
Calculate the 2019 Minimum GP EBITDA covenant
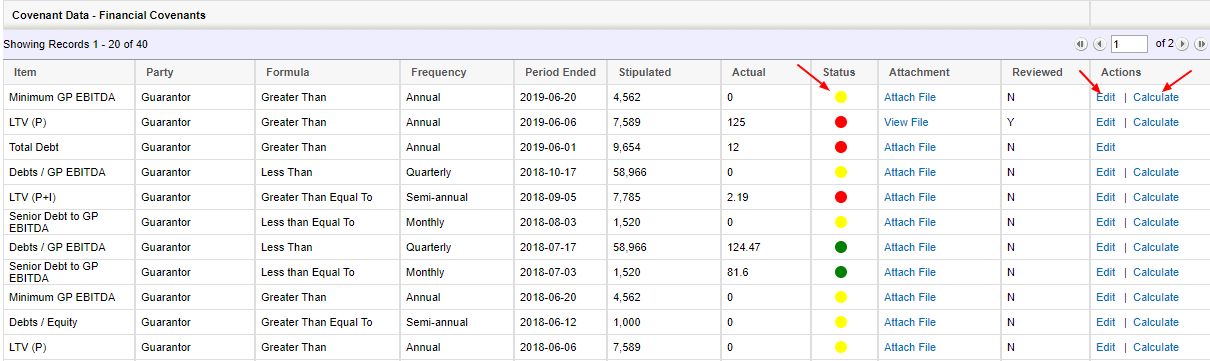(1156, 97)
